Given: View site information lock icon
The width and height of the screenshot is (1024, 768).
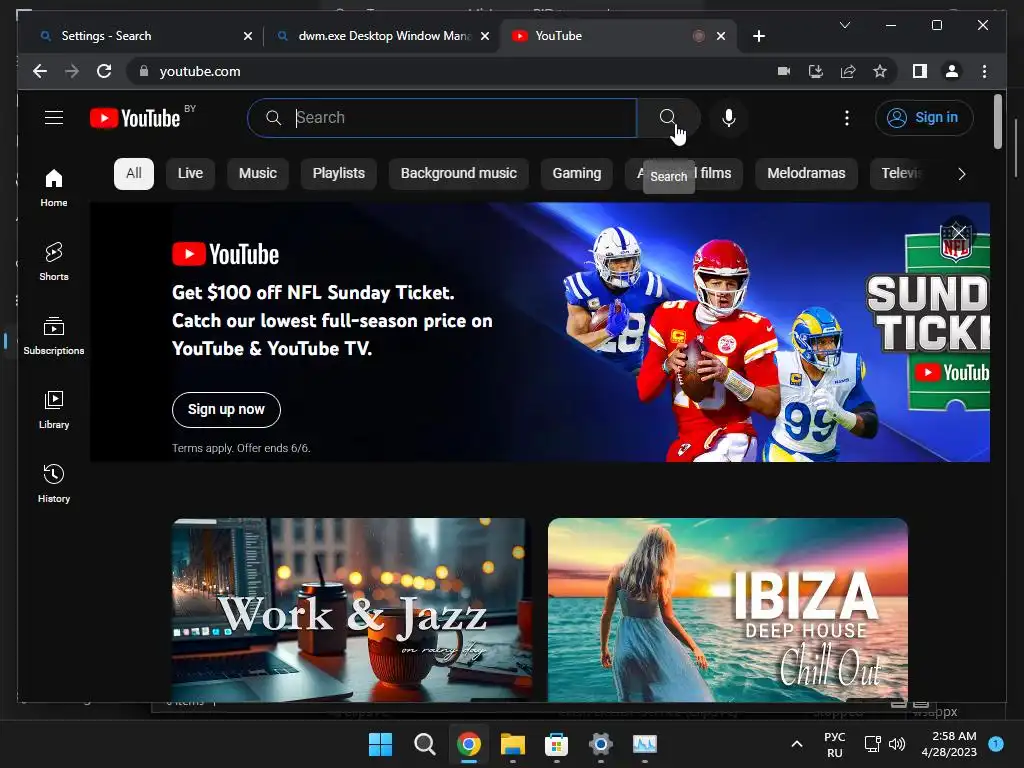Looking at the screenshot, I should pos(144,71).
